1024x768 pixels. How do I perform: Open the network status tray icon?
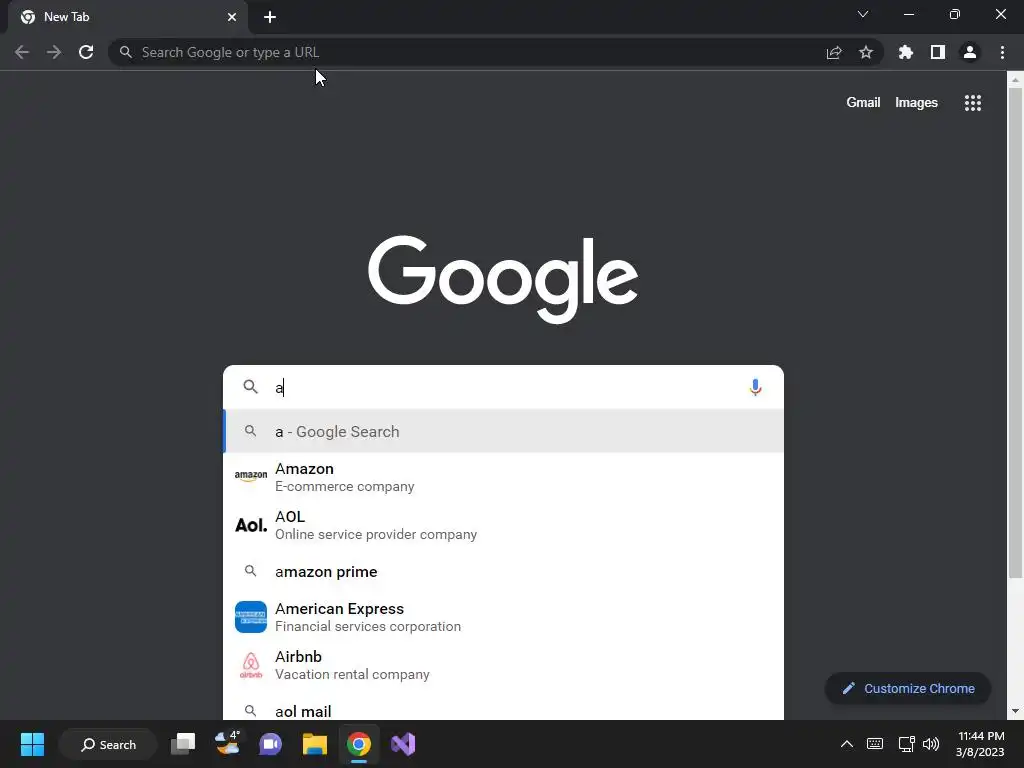pos(906,744)
